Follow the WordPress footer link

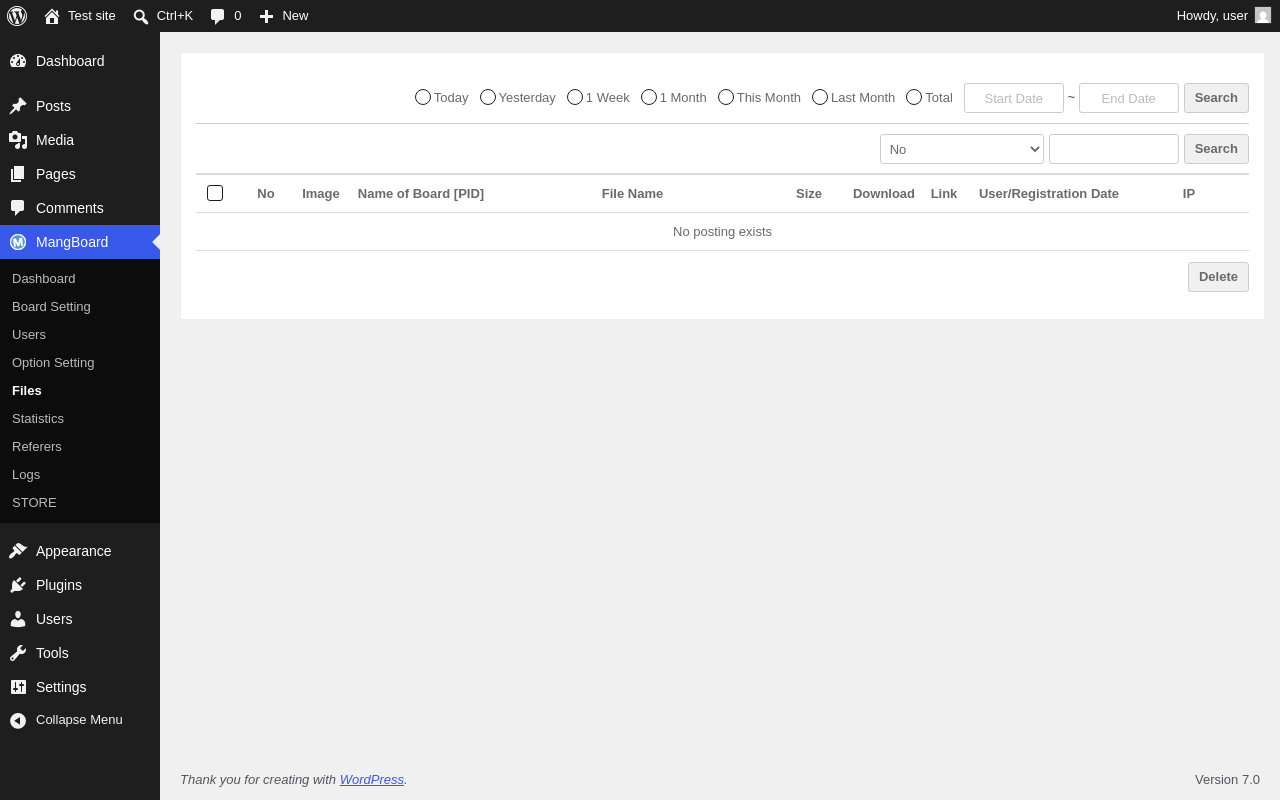click(x=372, y=779)
